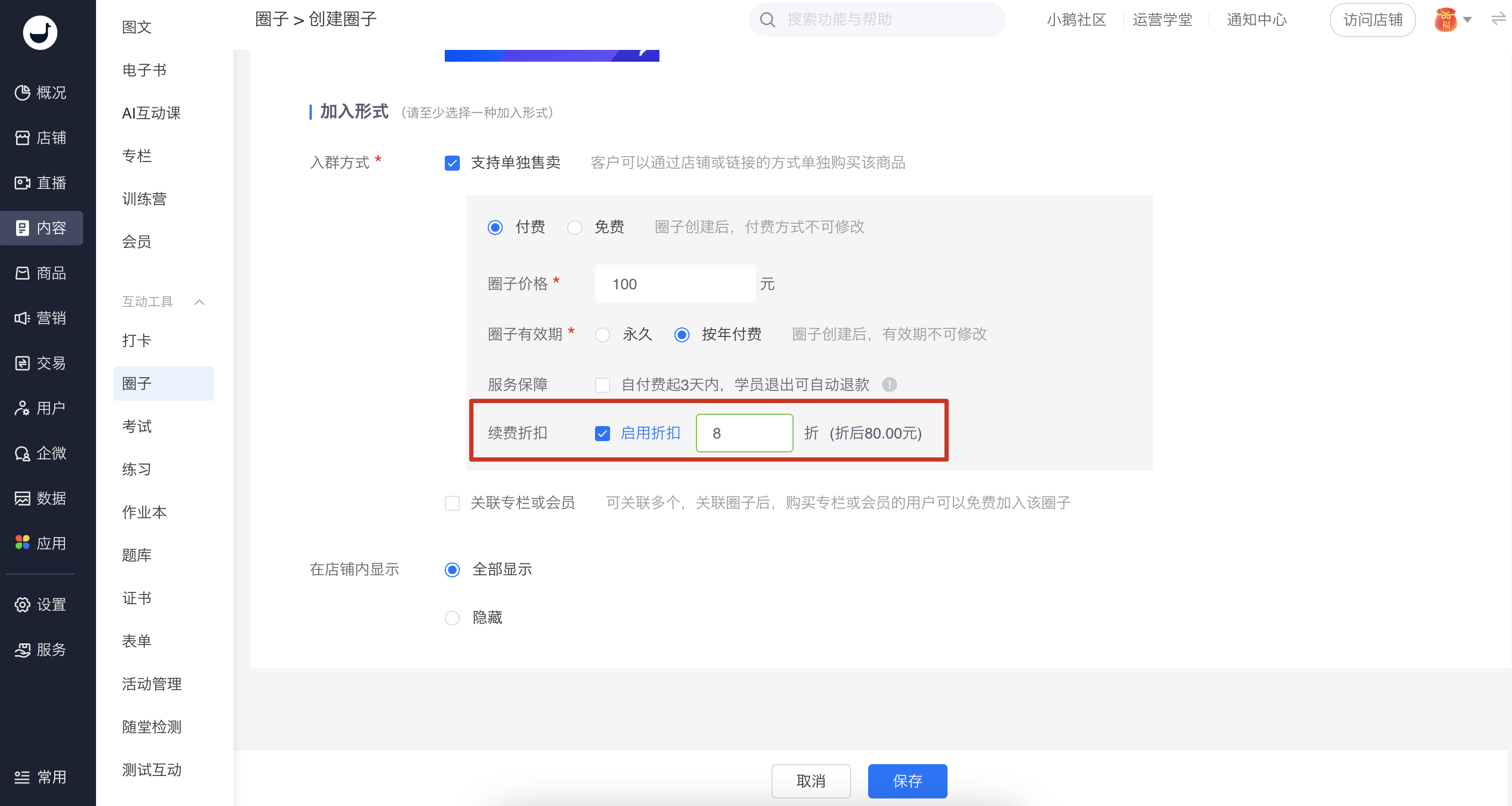Click the 应用 colorful apps icon

pyautogui.click(x=23, y=543)
